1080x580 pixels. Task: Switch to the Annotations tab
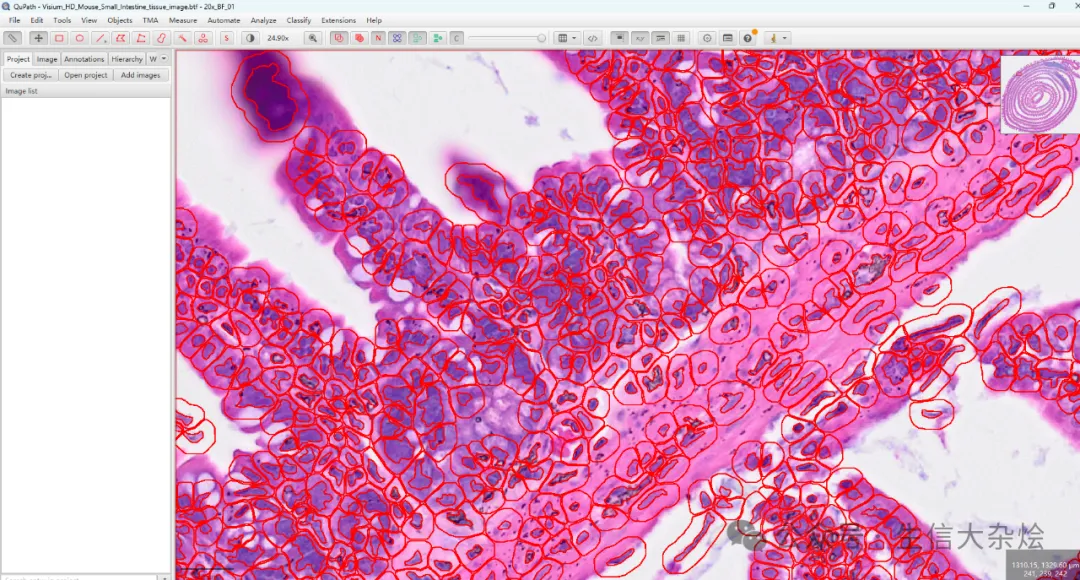(x=84, y=59)
